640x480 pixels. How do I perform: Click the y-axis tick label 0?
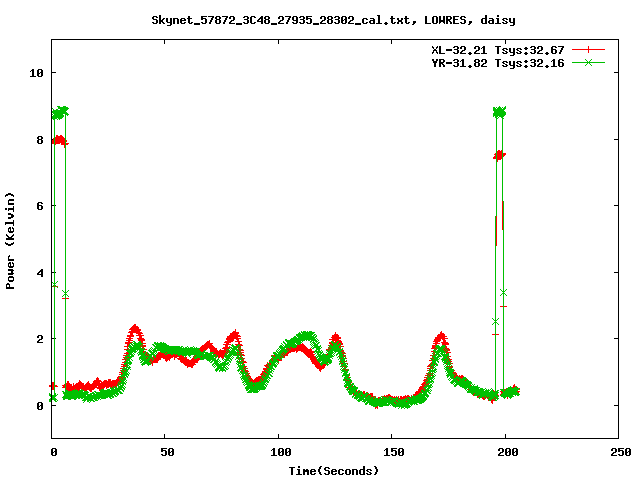pyautogui.click(x=40, y=406)
